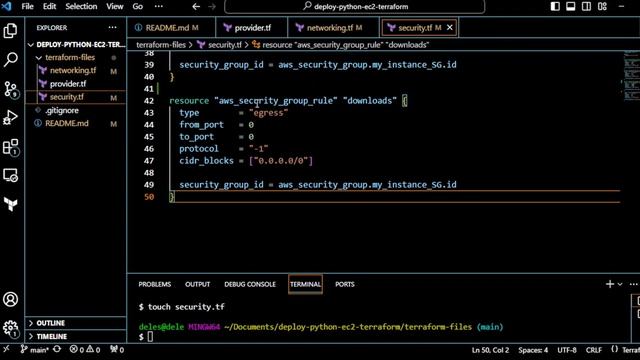Click the command center search box
Image resolution: width=640 pixels, height=360 pixels.
[354, 7]
